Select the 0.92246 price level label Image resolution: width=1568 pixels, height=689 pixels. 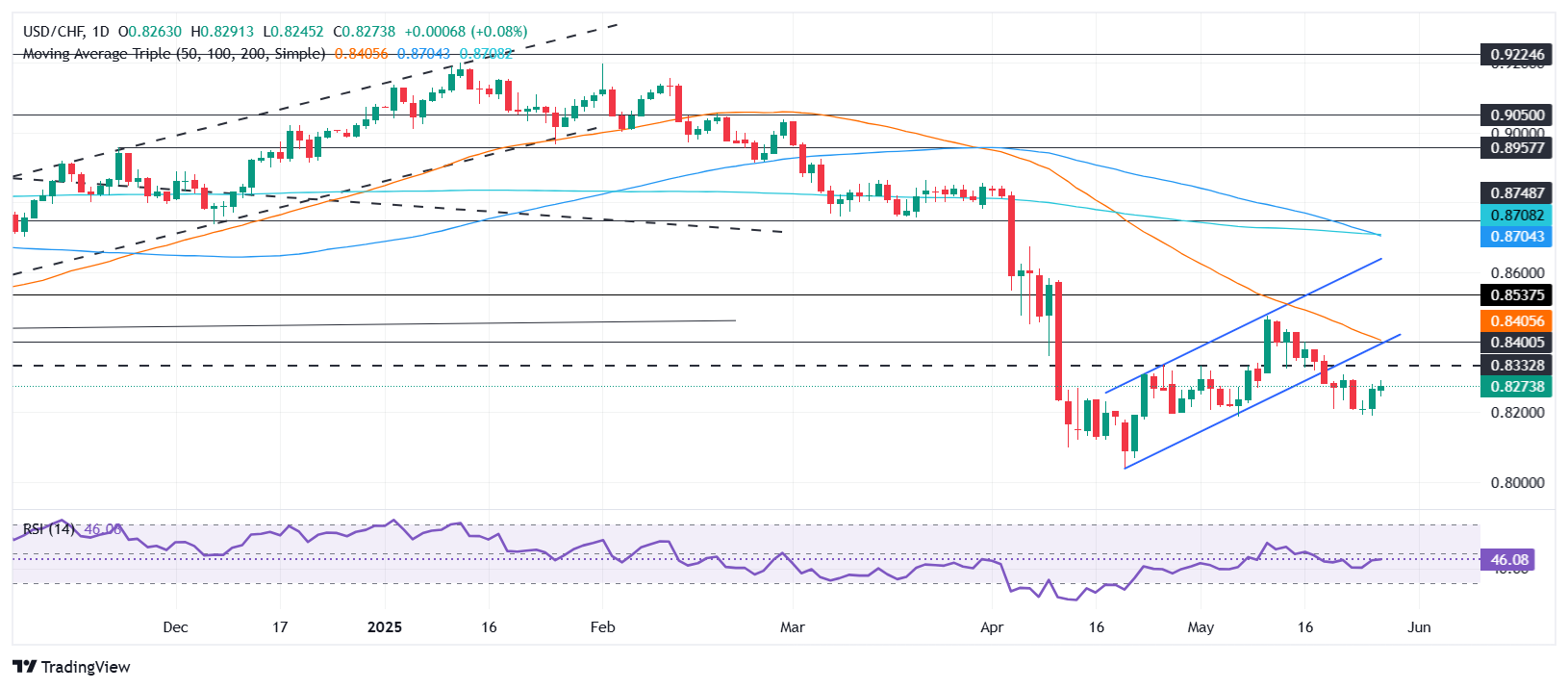(x=1517, y=55)
